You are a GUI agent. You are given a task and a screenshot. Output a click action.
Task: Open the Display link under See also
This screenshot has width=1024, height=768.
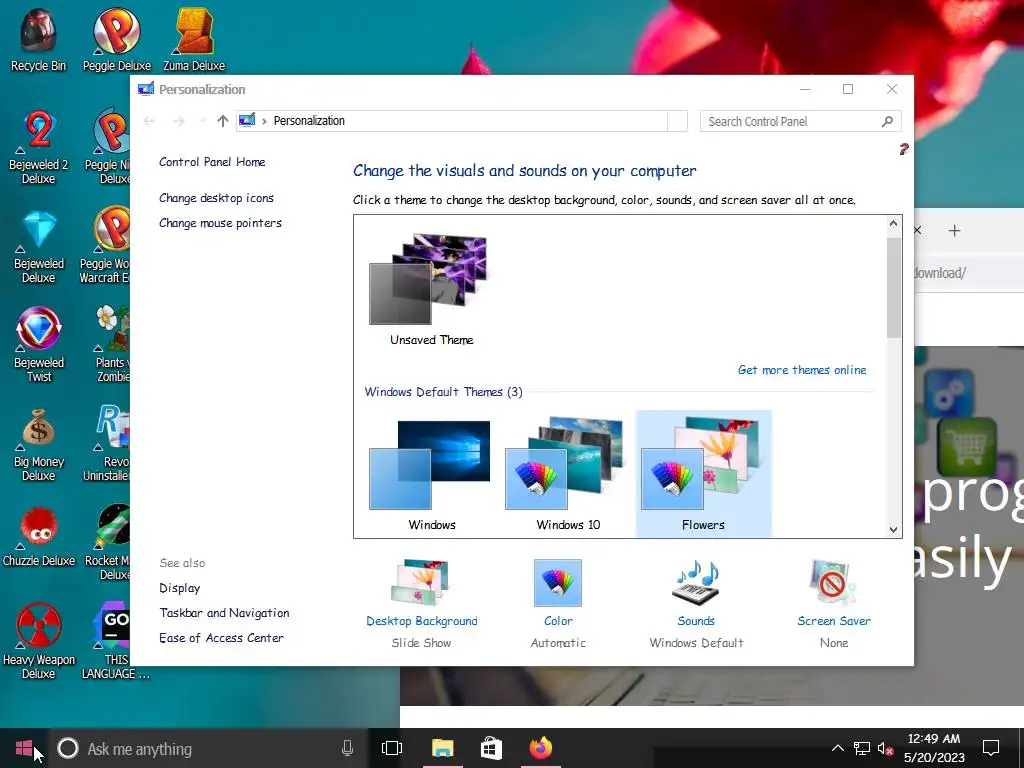[x=180, y=588]
